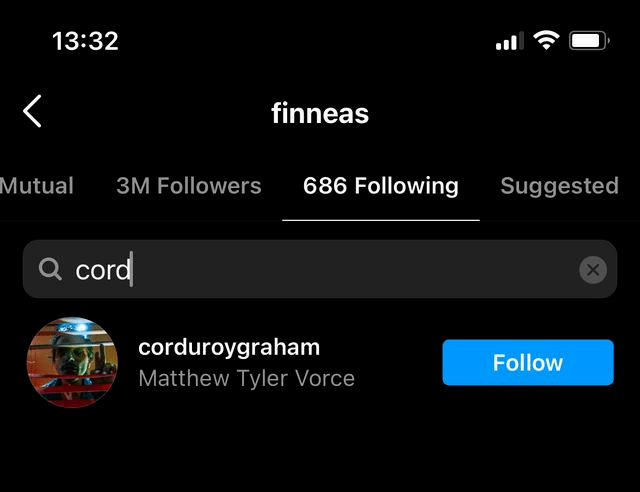The height and width of the screenshot is (492, 640).
Task: Tap the cellular signal bars icon
Action: click(x=509, y=41)
